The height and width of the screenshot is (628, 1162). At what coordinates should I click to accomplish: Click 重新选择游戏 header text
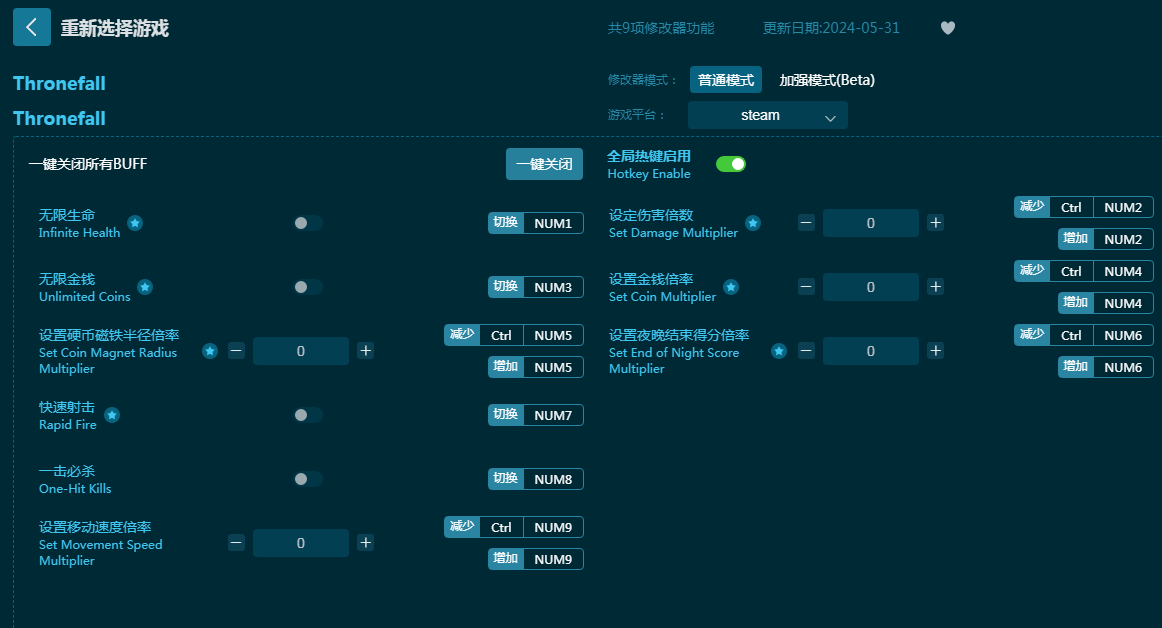tap(115, 28)
